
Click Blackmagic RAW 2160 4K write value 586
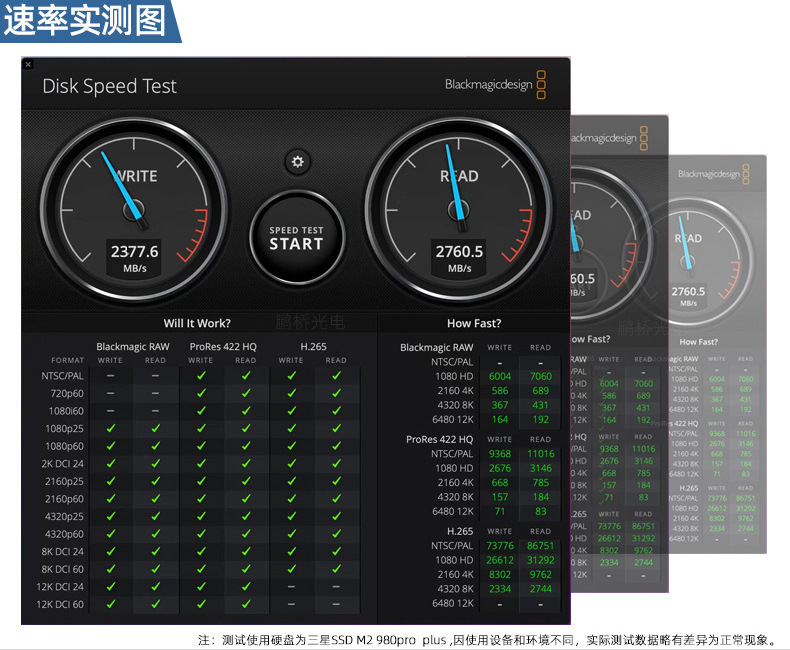click(500, 391)
